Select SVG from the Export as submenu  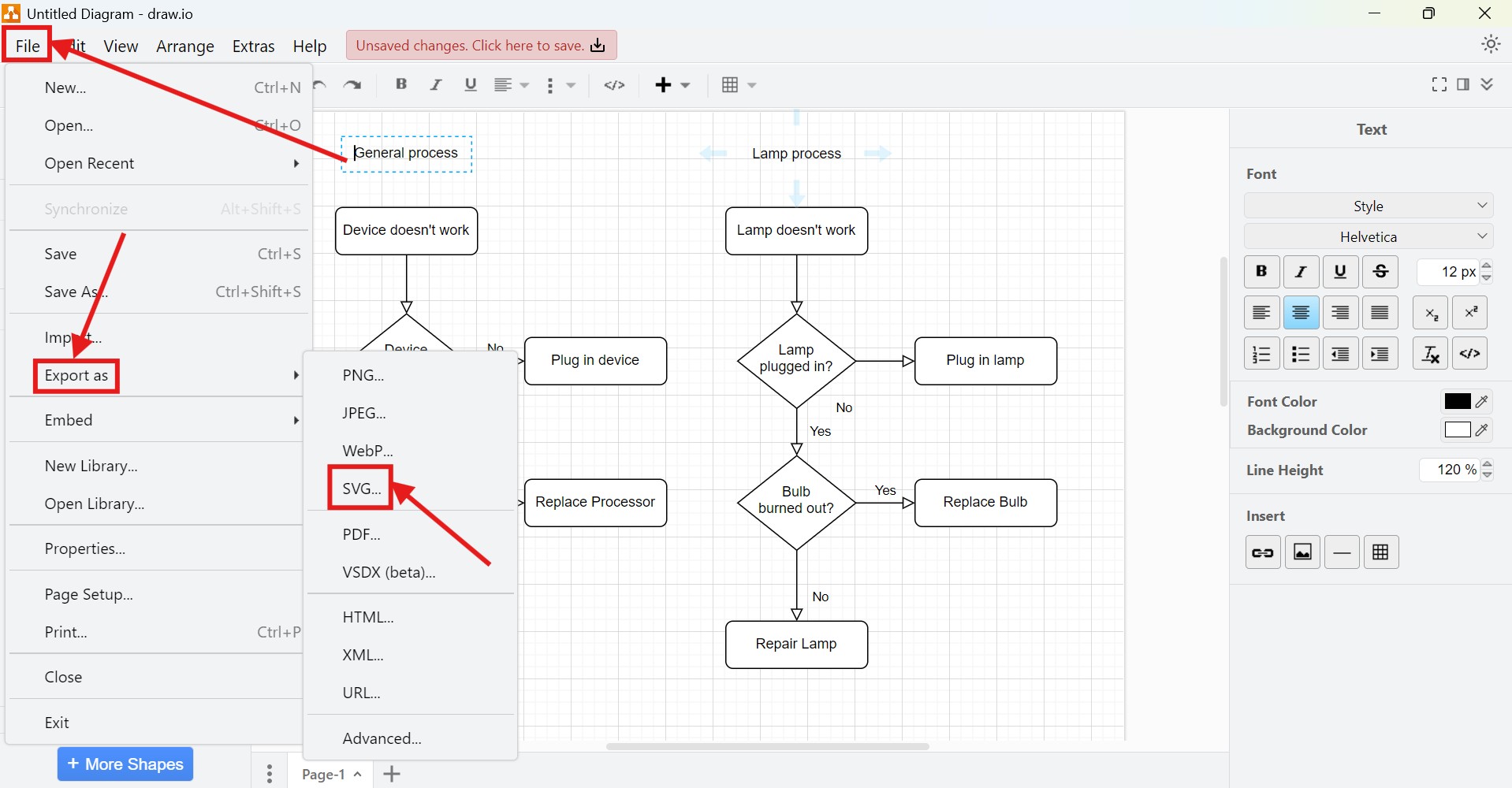tap(359, 488)
